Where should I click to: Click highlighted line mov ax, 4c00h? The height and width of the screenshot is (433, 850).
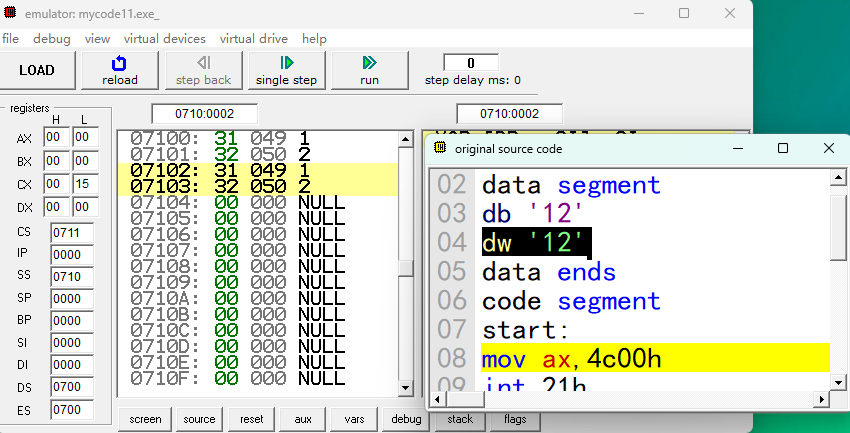[x=655, y=358]
